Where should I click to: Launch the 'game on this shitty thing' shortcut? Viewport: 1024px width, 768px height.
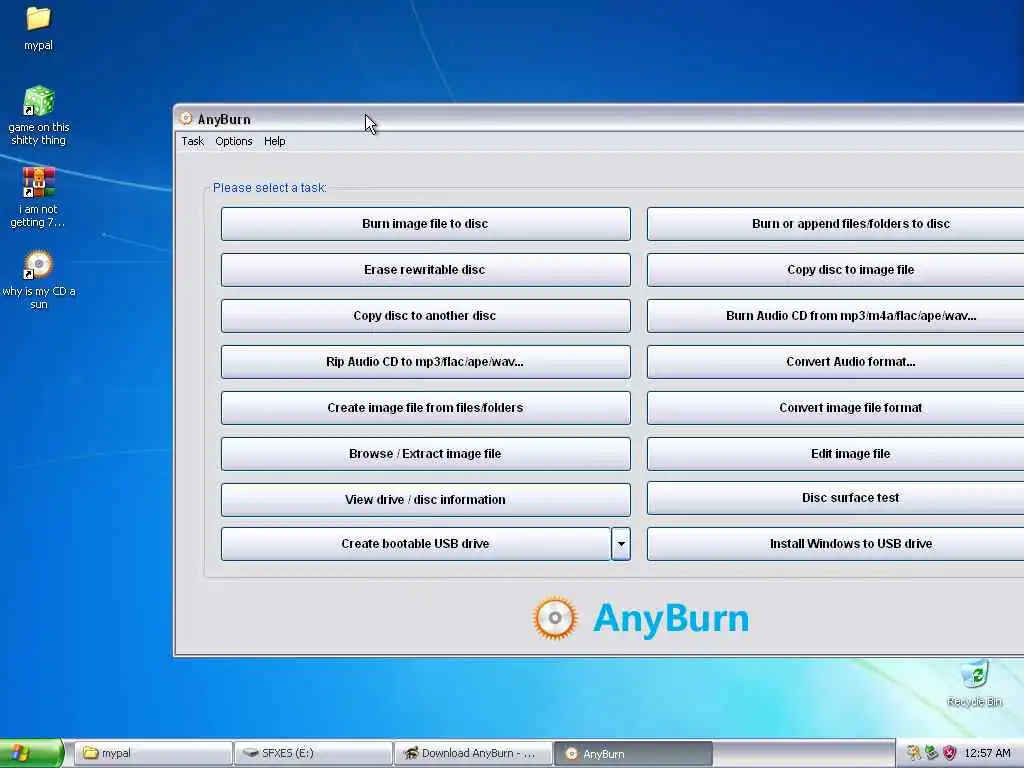point(39,116)
